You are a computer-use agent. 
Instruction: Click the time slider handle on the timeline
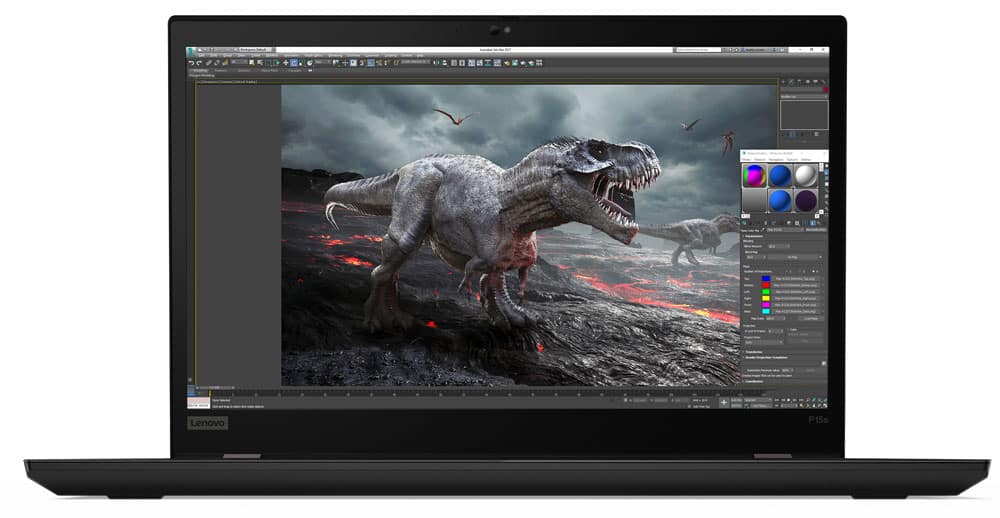[x=215, y=388]
